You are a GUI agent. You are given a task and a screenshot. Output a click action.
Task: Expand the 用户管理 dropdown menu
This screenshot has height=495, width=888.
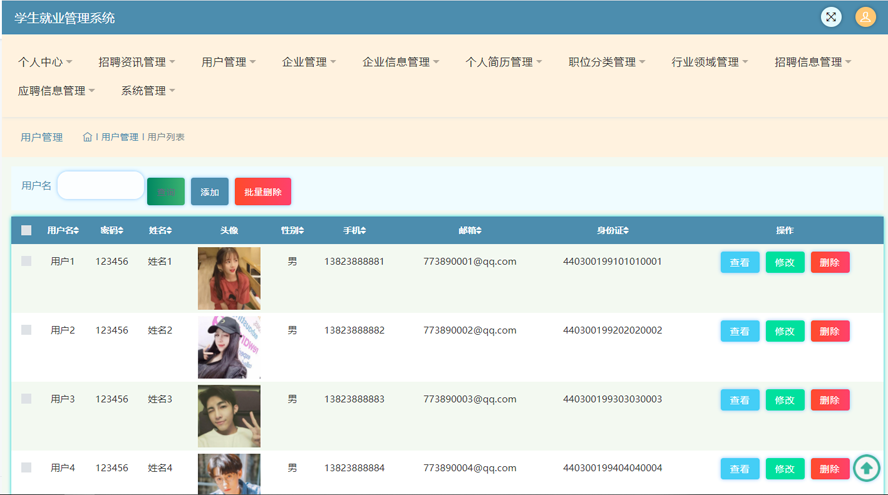coord(229,62)
